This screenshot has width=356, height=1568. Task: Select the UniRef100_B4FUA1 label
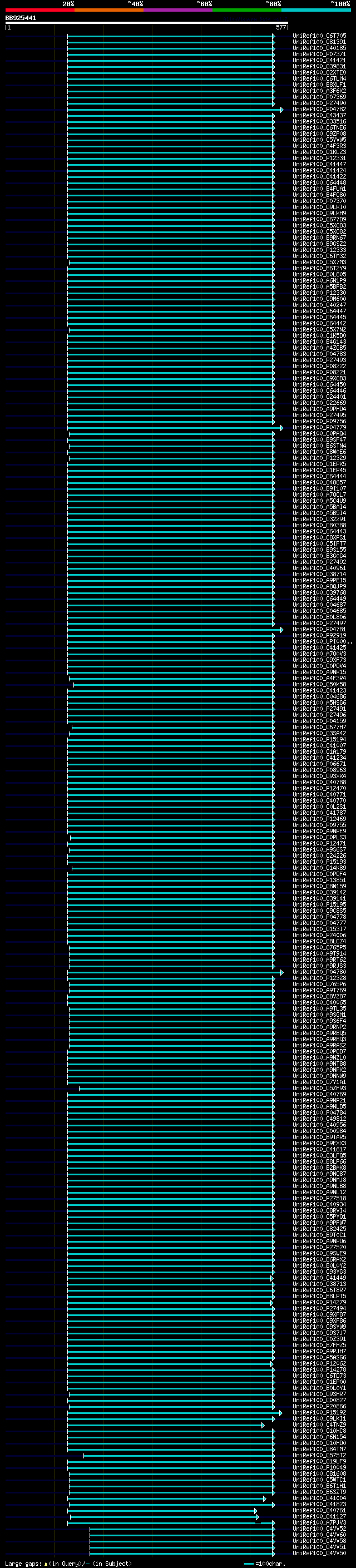[319, 189]
